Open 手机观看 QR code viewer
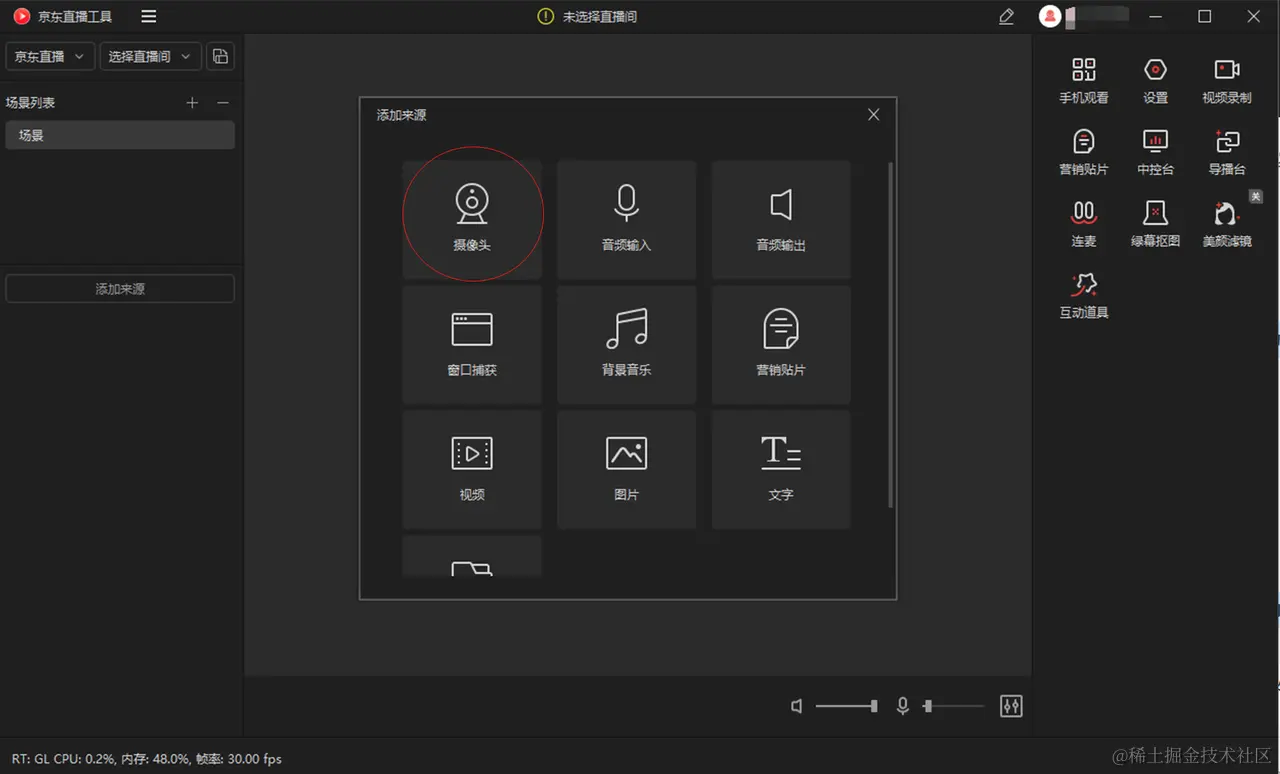The width and height of the screenshot is (1280, 774). (1084, 81)
